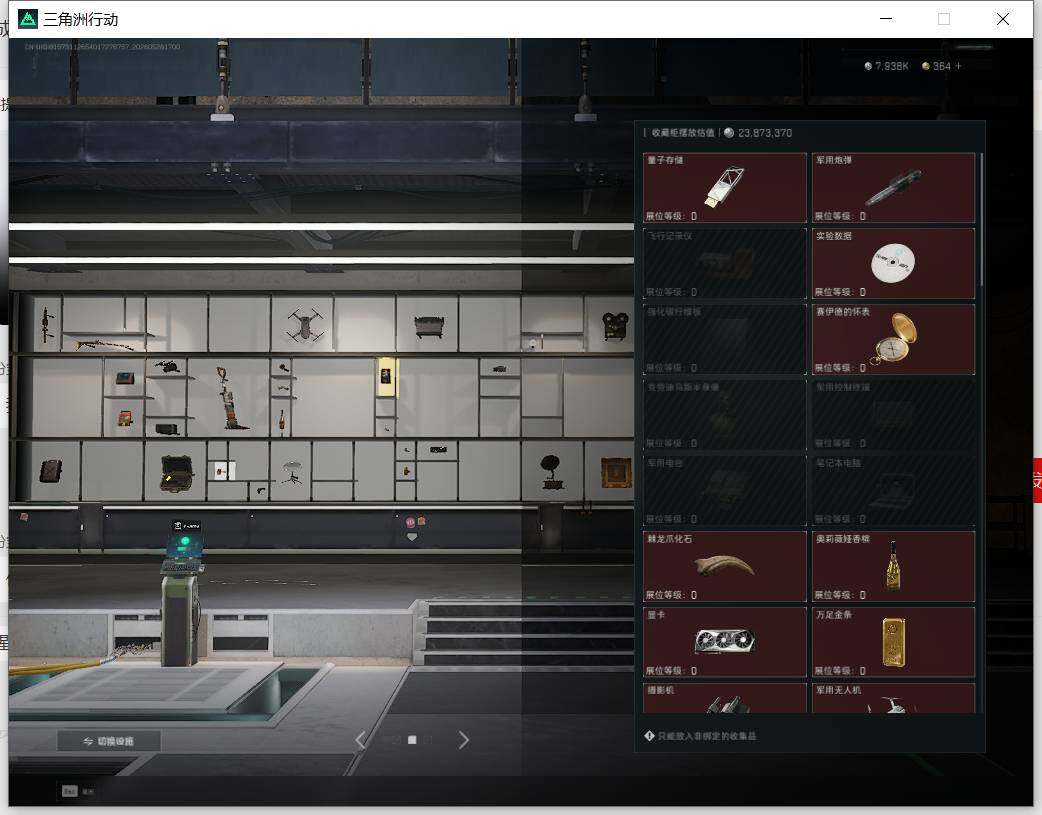Click the dimmed bust statue item card
This screenshot has width=1042, height=815.
[x=724, y=415]
